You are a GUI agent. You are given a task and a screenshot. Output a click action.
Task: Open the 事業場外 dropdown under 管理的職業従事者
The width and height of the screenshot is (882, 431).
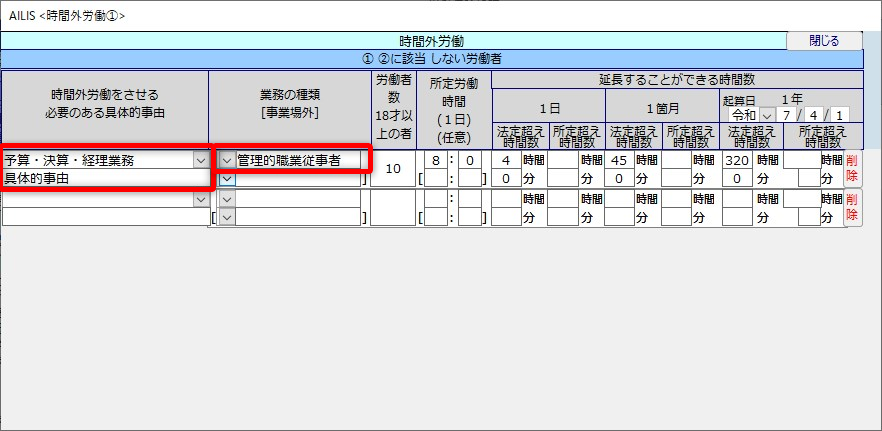[x=227, y=178]
